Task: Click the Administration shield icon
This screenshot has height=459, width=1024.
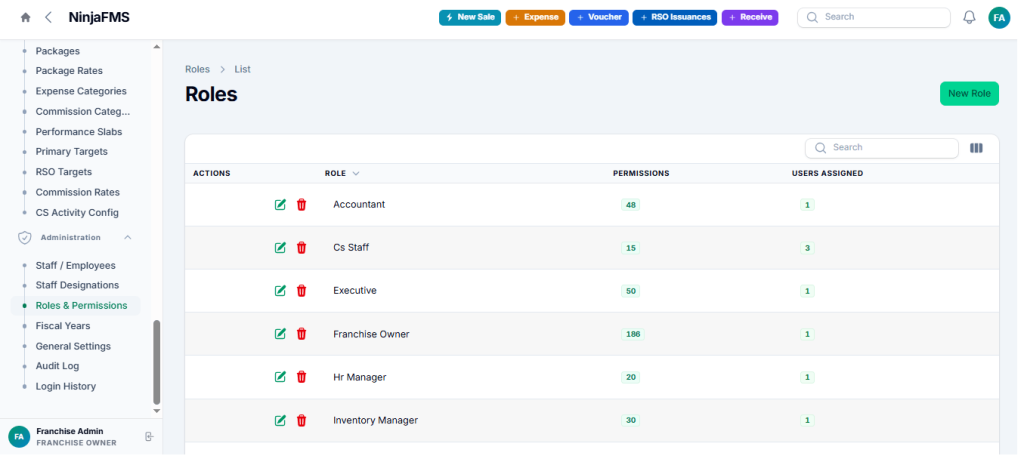Action: (x=25, y=238)
